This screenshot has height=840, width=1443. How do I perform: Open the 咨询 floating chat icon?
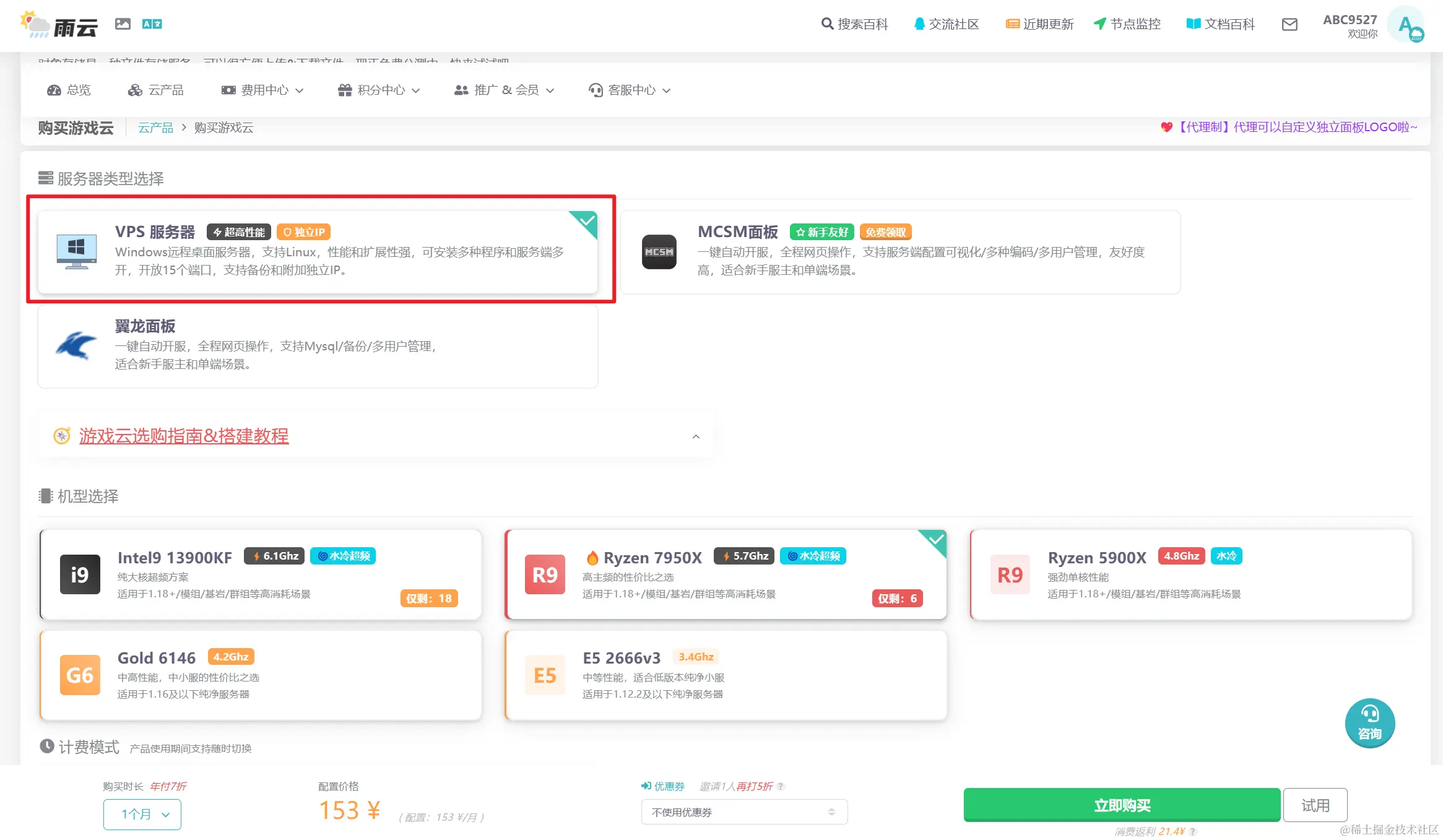tap(1370, 722)
